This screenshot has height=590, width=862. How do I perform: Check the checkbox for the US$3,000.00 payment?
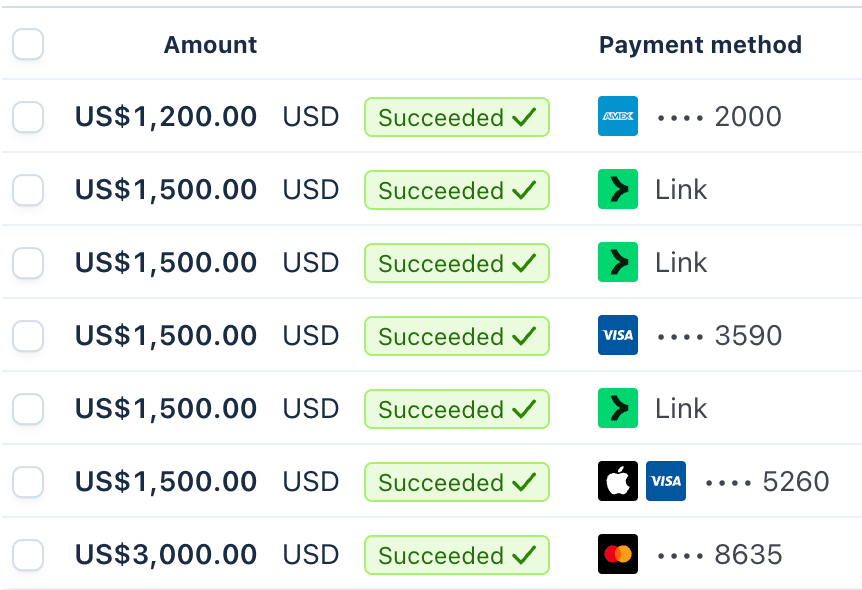28,554
